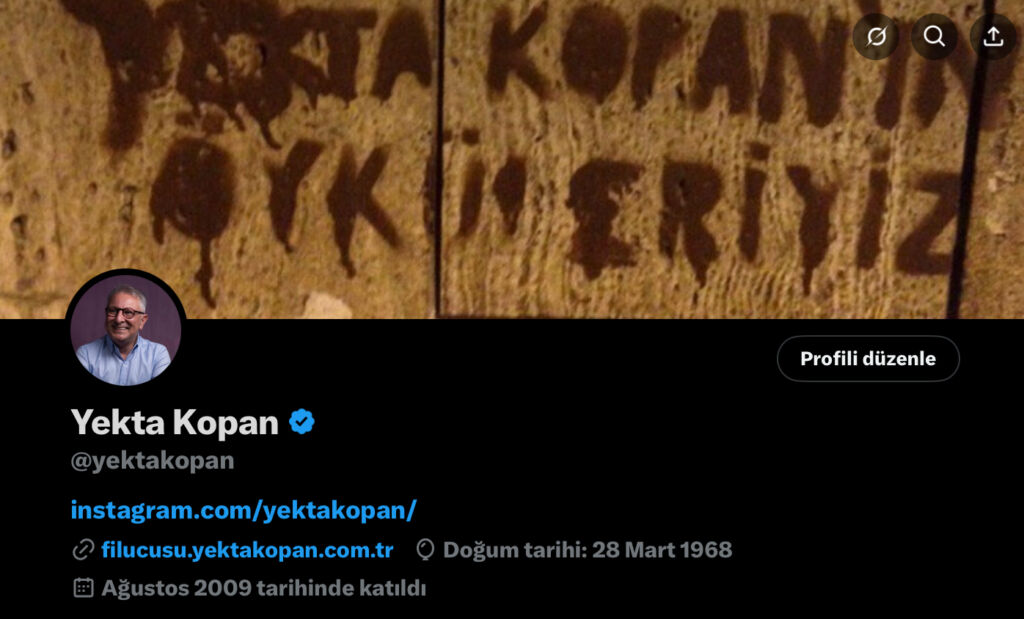This screenshot has height=619, width=1024.
Task: Open the round profile photo
Action: 125,330
